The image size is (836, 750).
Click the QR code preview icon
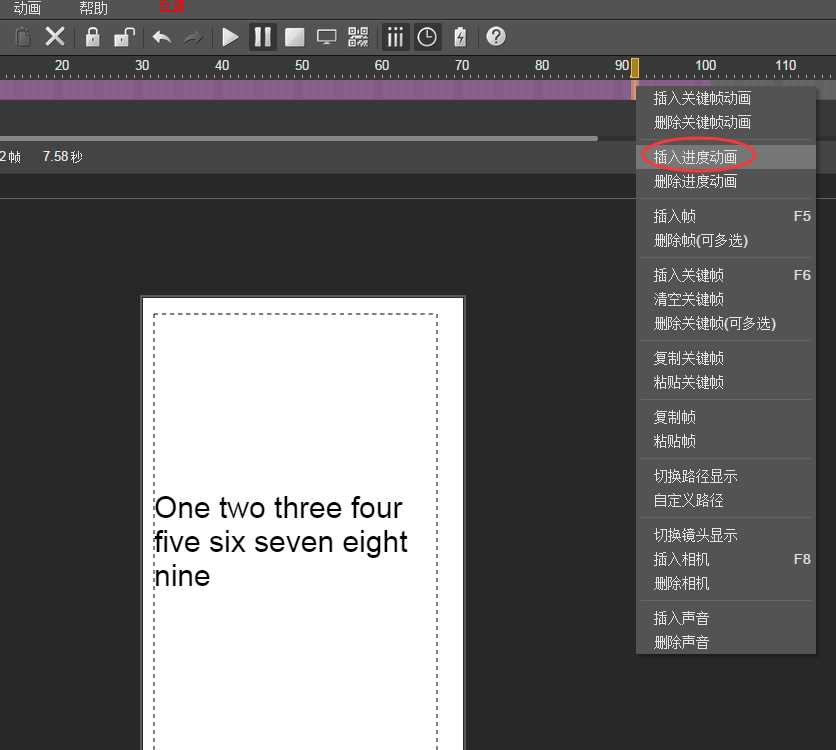pyautogui.click(x=358, y=37)
